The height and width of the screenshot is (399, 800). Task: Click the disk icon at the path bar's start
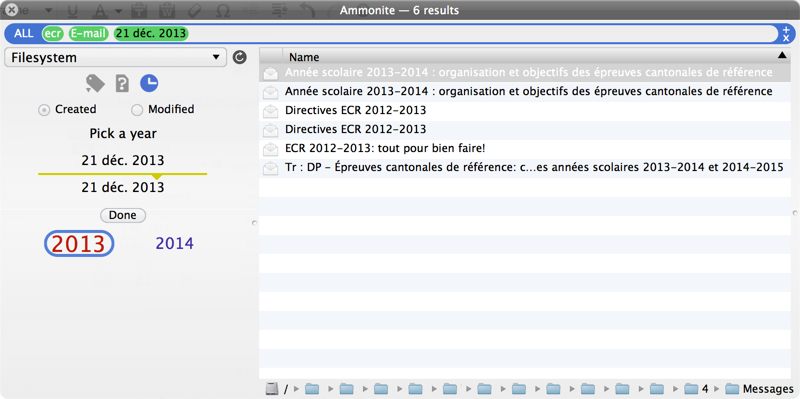pos(271,389)
